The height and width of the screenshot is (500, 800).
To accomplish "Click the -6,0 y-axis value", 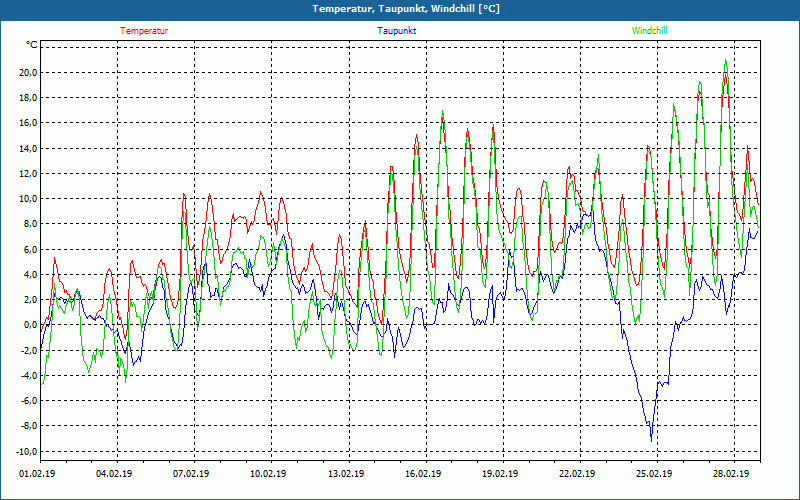I will click(x=29, y=401).
